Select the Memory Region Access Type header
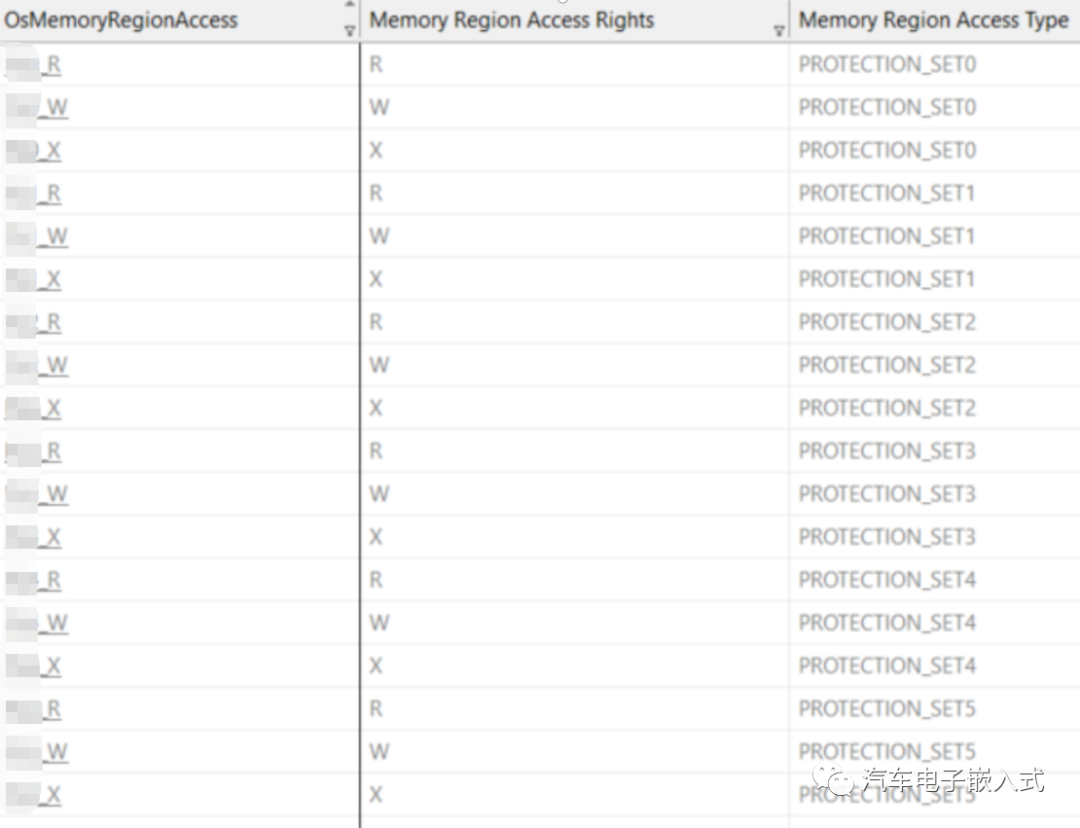The height and width of the screenshot is (828, 1080). tap(933, 20)
